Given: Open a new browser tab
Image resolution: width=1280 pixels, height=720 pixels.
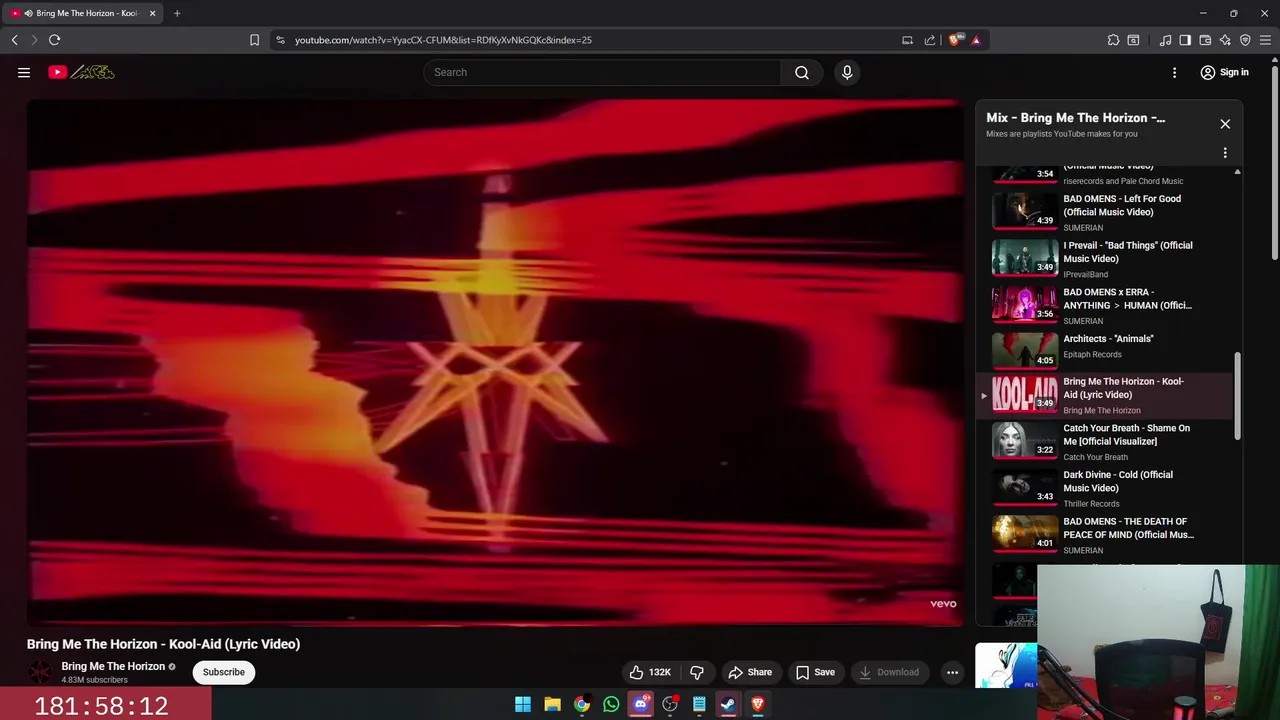Looking at the screenshot, I should pos(177,13).
